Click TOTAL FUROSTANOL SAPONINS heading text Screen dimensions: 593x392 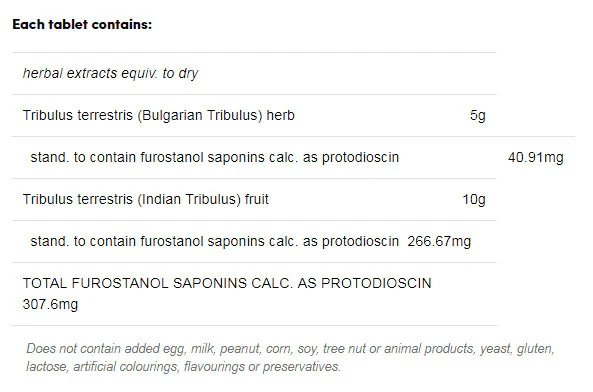click(x=227, y=283)
